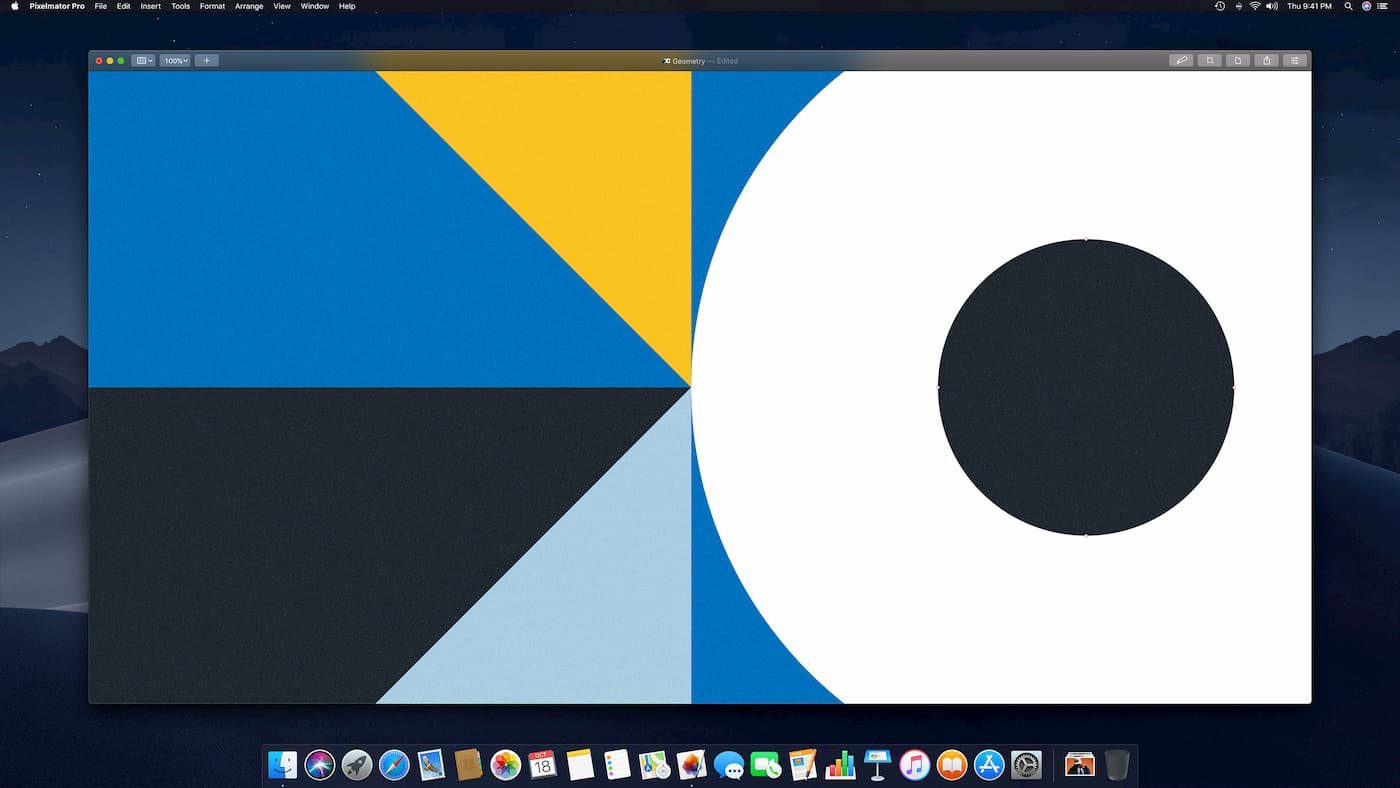Click the Export share icon in the toolbar
1400x788 pixels.
click(1266, 60)
